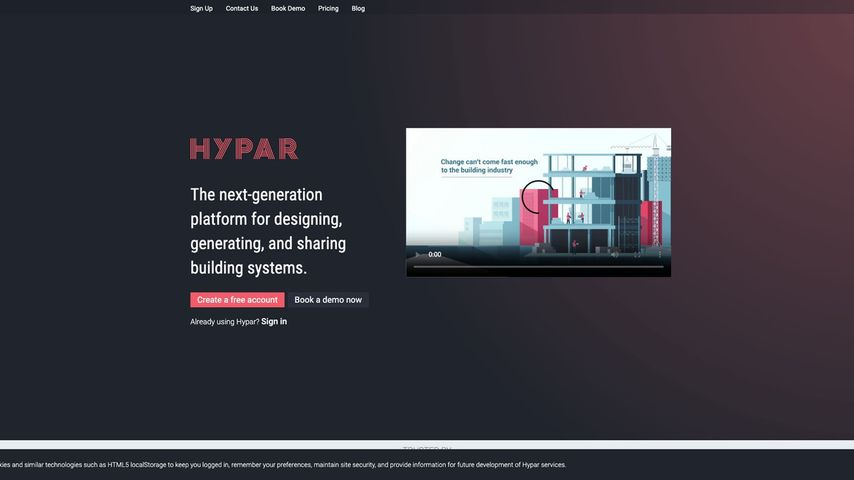Open the Contact Us page

(242, 8)
